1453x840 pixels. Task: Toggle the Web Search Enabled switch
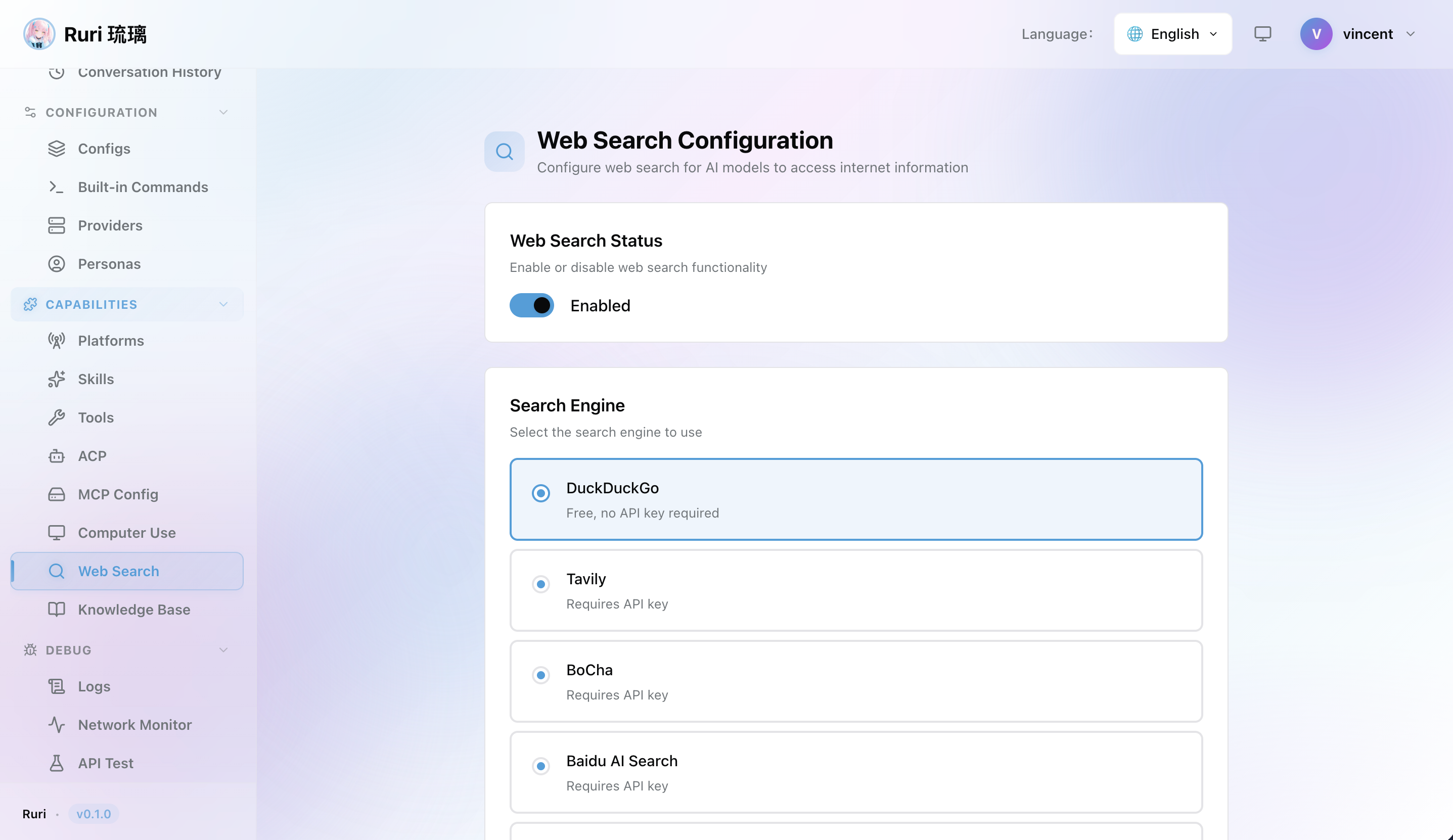tap(532, 306)
